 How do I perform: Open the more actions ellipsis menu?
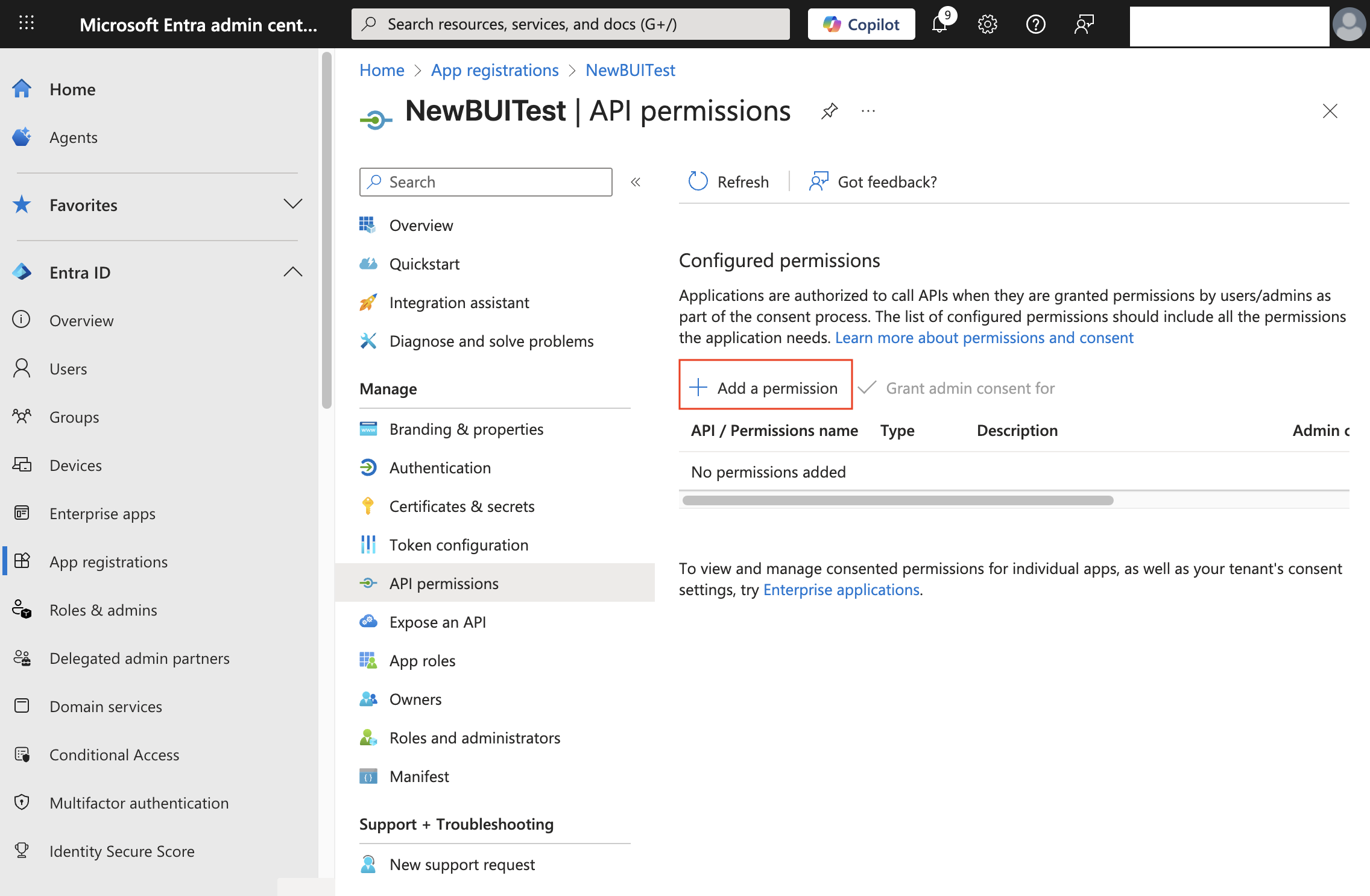[868, 111]
